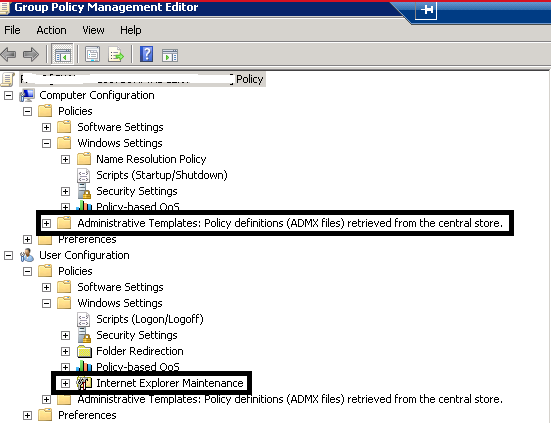551x423 pixels.
Task: Click the Back arrow toolbar icon
Action: pyautogui.click(x=8, y=55)
